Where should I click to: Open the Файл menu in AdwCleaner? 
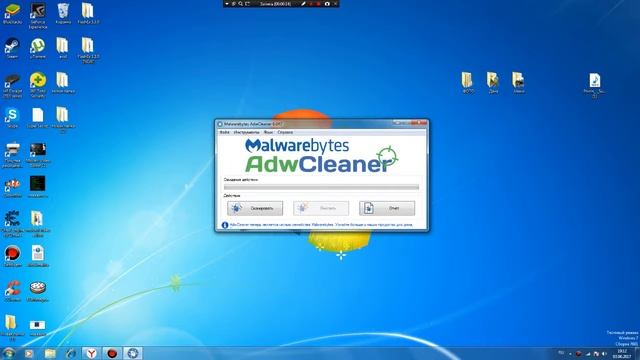[x=224, y=132]
